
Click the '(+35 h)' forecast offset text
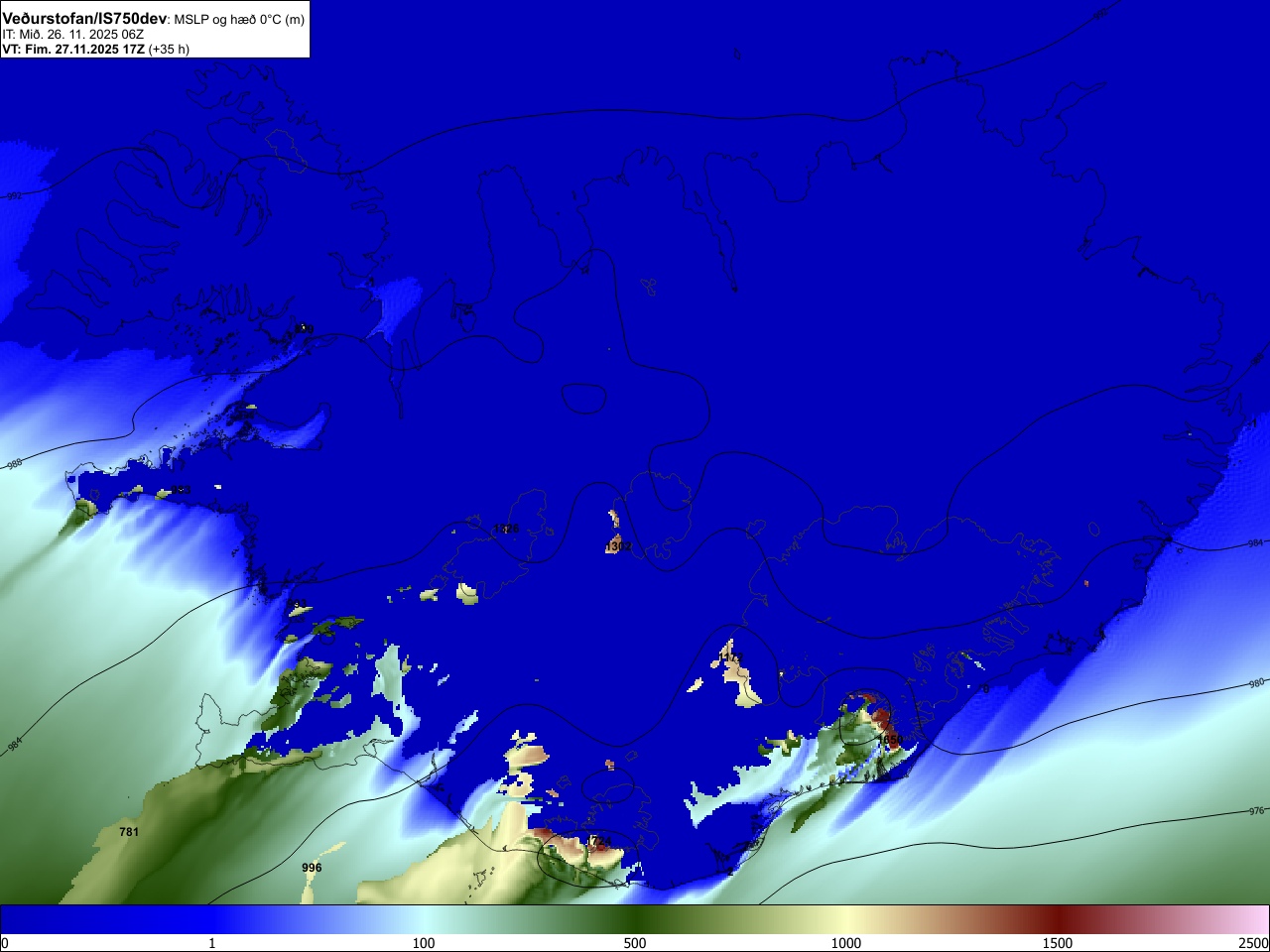click(169, 49)
